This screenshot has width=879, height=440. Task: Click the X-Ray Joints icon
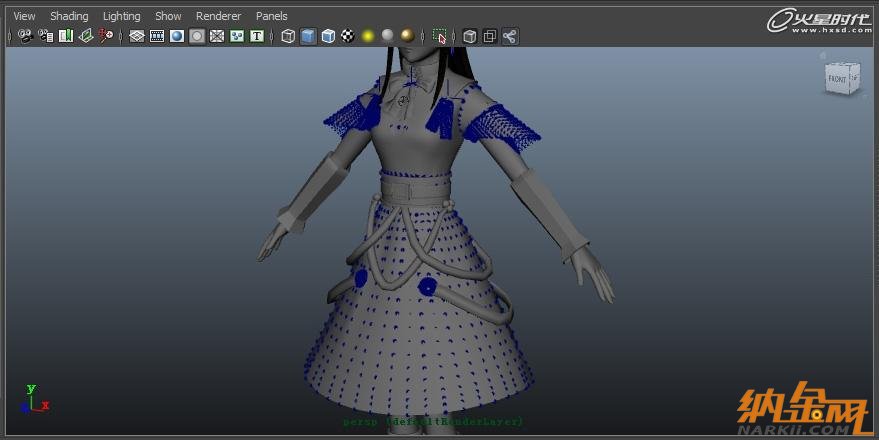pos(510,36)
